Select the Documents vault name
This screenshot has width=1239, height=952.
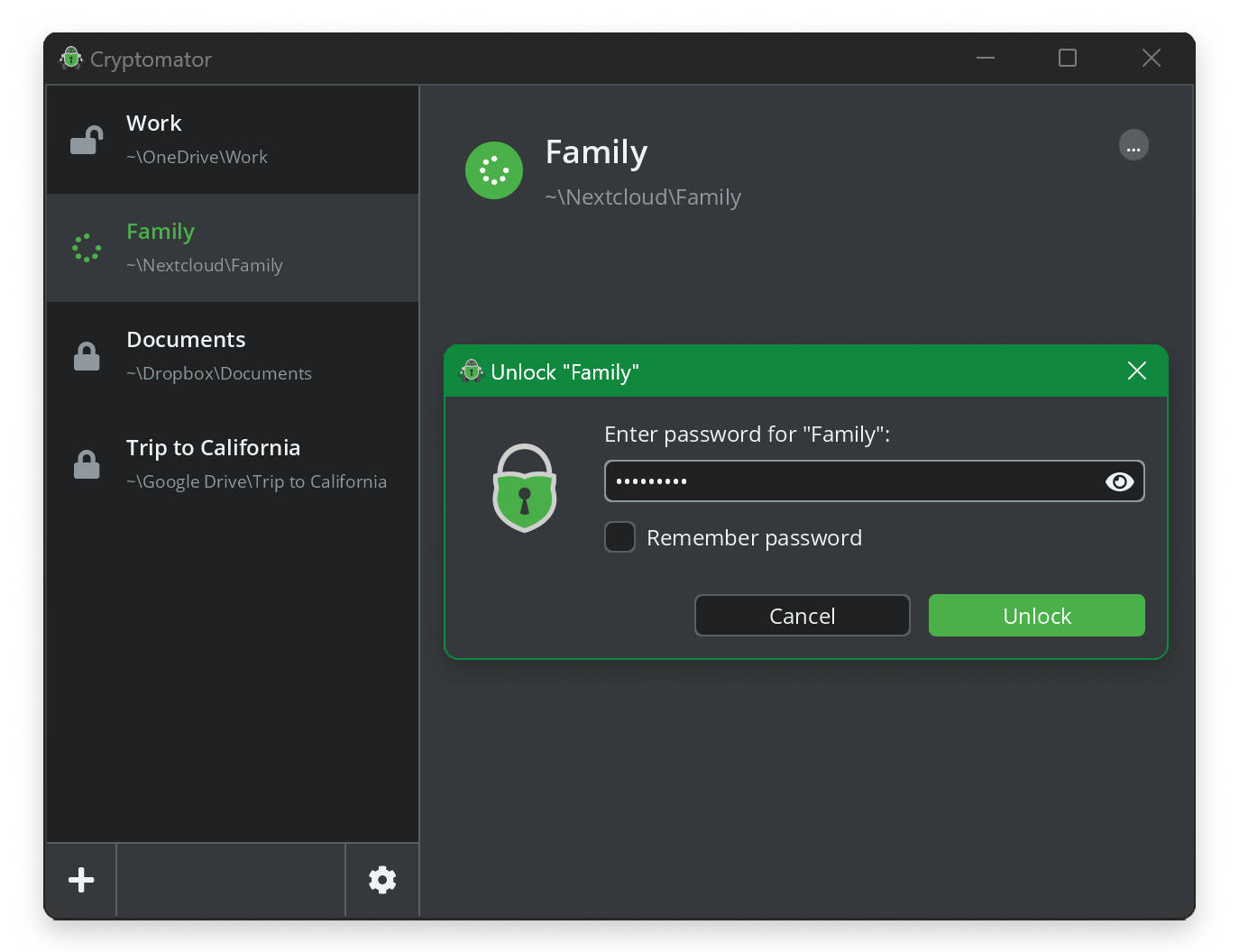pyautogui.click(x=186, y=340)
